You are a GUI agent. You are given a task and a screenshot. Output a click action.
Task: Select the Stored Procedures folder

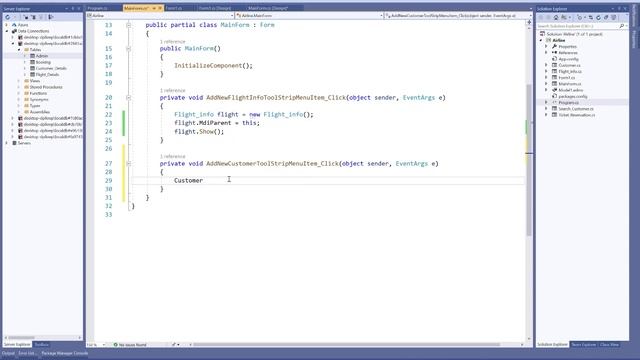tap(46, 87)
